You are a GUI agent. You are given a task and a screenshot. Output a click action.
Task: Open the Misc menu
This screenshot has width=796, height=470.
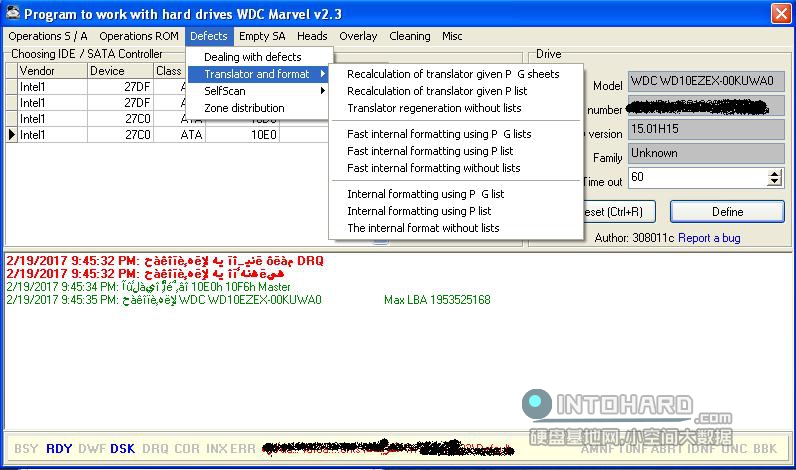452,36
